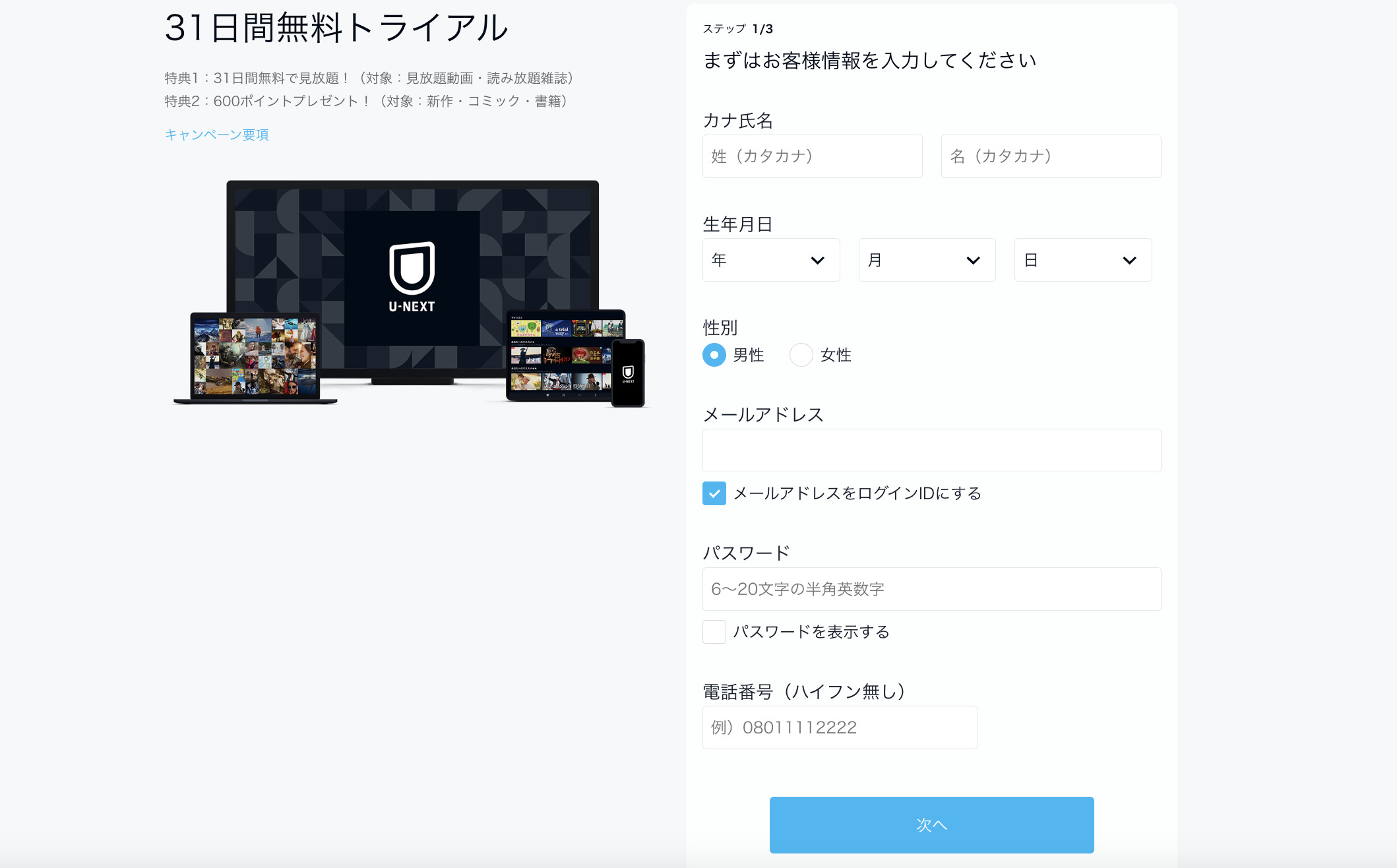Click the U-NEXT logo on the TV image
This screenshot has height=868, width=1397.
412,277
